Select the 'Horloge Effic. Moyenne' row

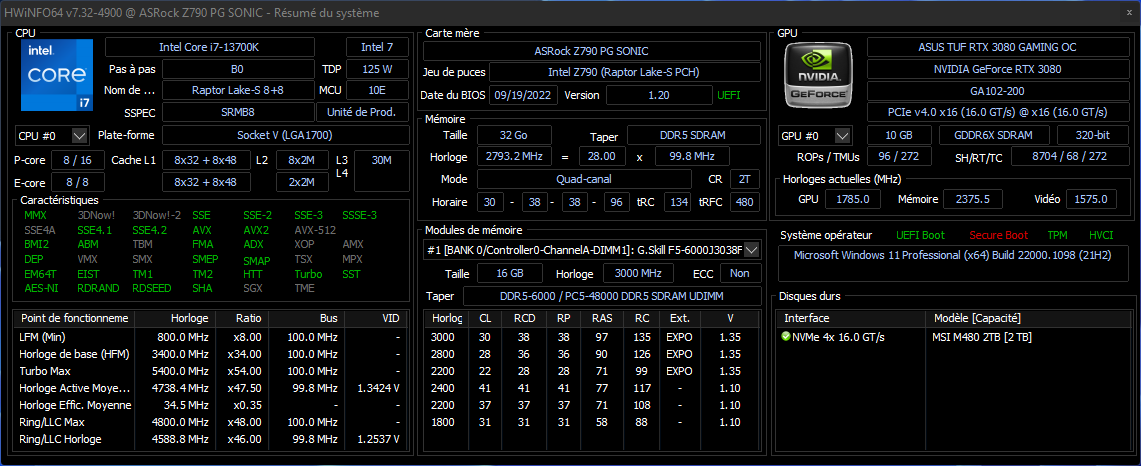[210, 404]
